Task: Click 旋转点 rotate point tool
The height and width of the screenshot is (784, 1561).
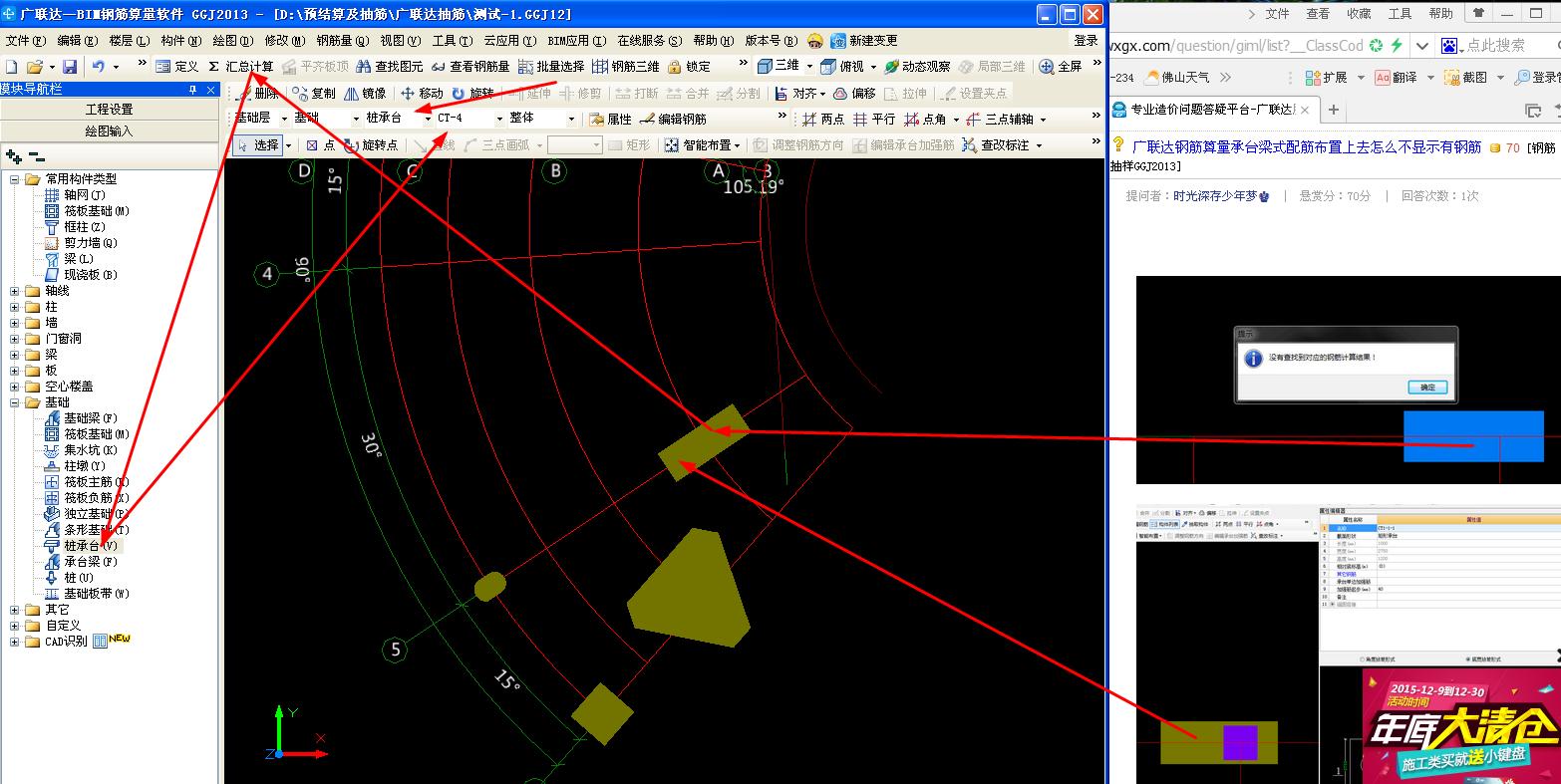Action: [371, 144]
